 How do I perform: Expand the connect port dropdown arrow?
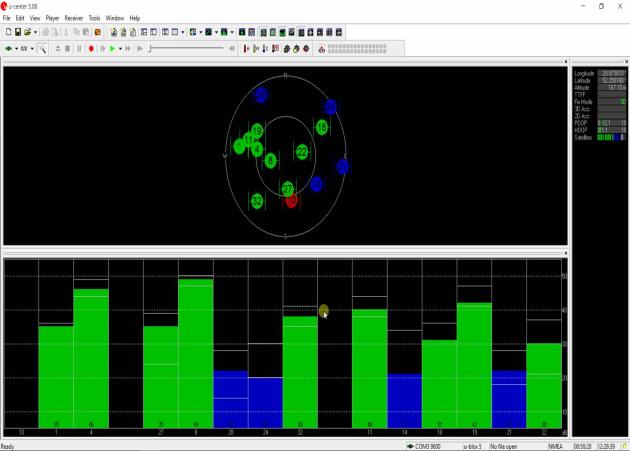(16, 49)
